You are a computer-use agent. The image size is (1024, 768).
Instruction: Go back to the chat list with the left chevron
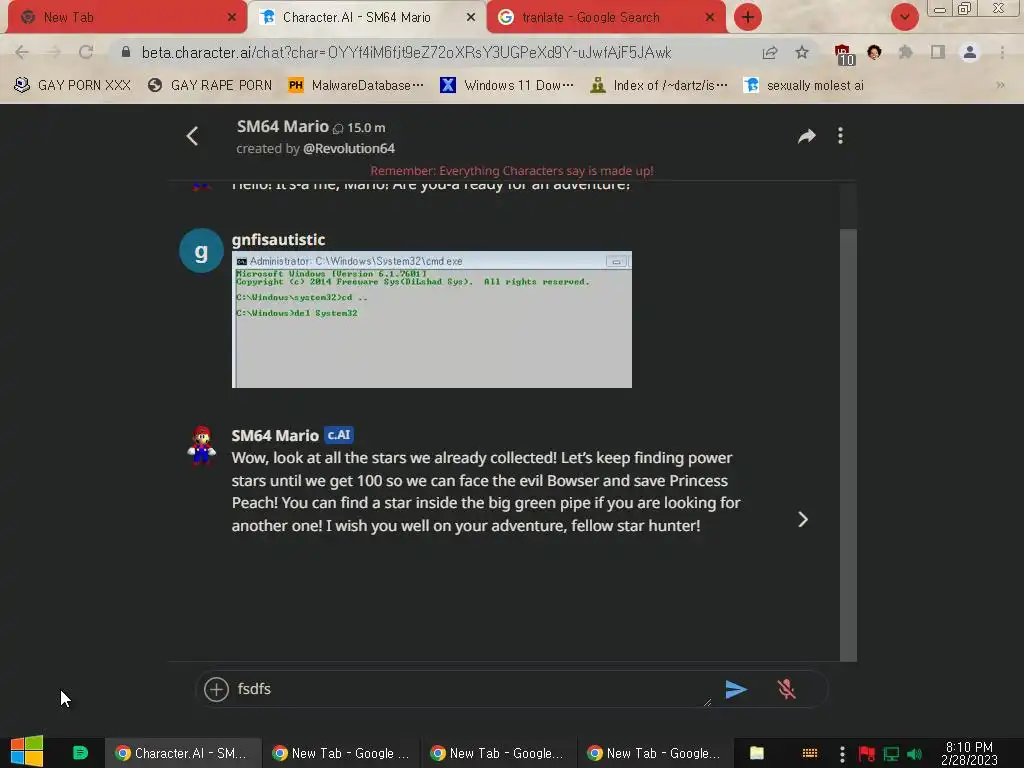pyautogui.click(x=192, y=136)
